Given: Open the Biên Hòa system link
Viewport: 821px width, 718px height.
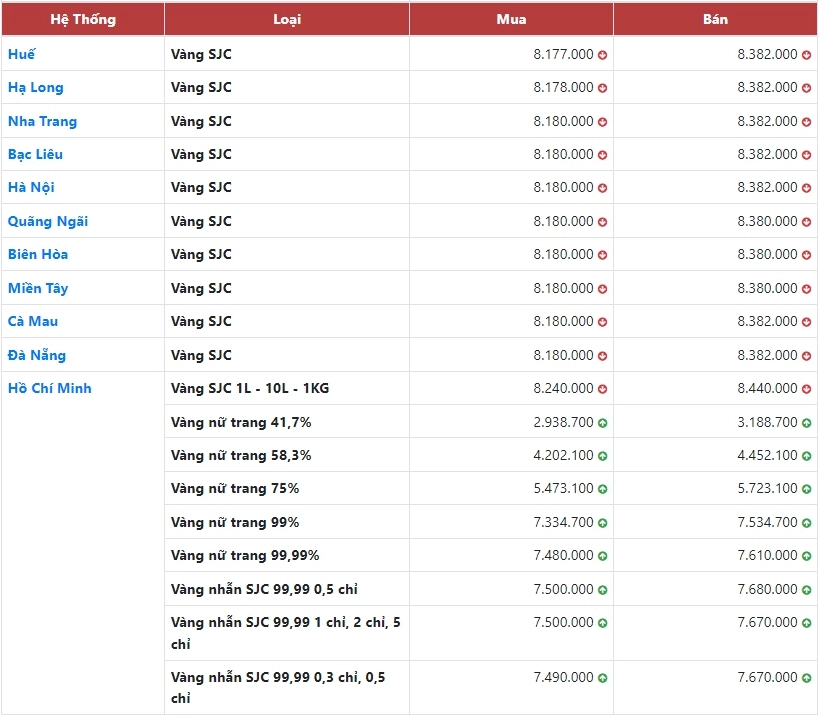Looking at the screenshot, I should (x=38, y=255).
